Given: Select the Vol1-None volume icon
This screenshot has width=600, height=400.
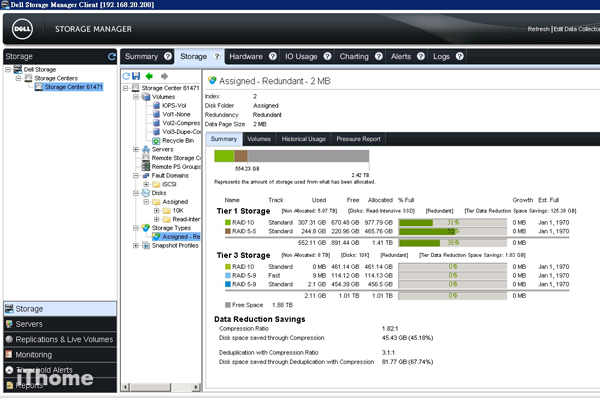Looking at the screenshot, I should [x=156, y=114].
